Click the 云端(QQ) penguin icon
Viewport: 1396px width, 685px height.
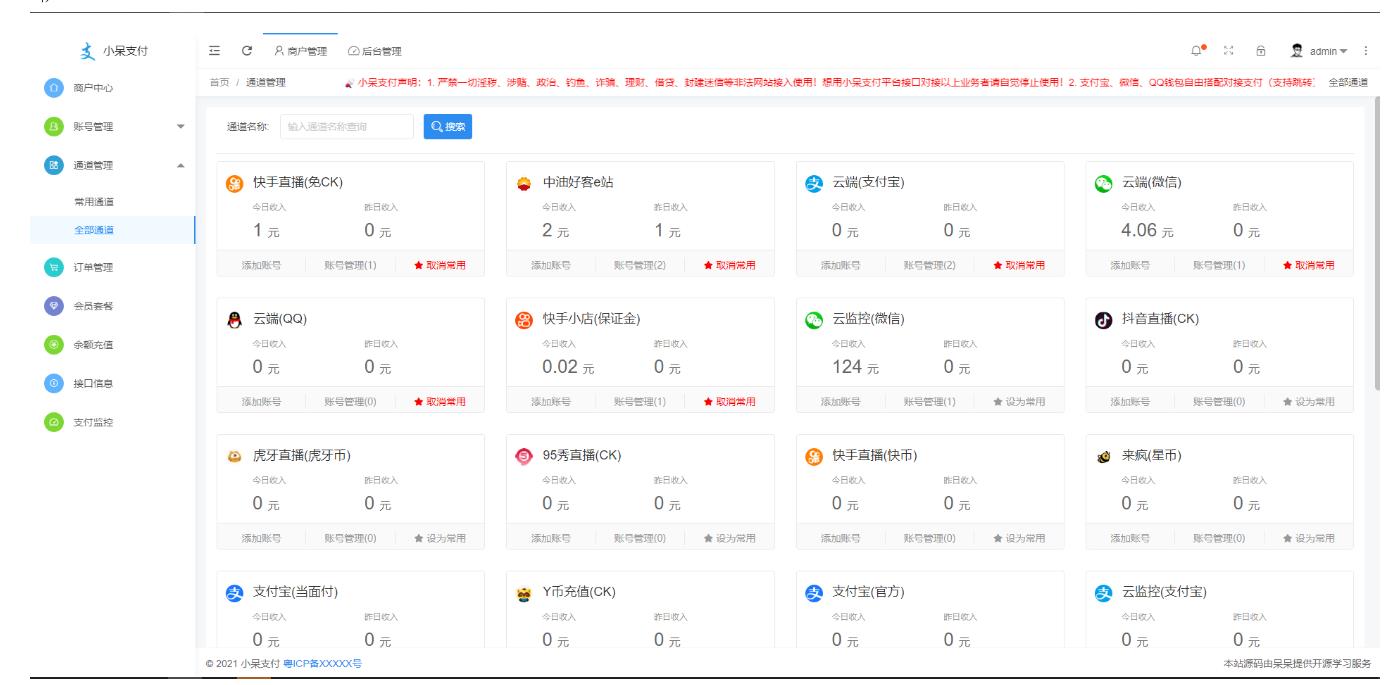tap(235, 319)
